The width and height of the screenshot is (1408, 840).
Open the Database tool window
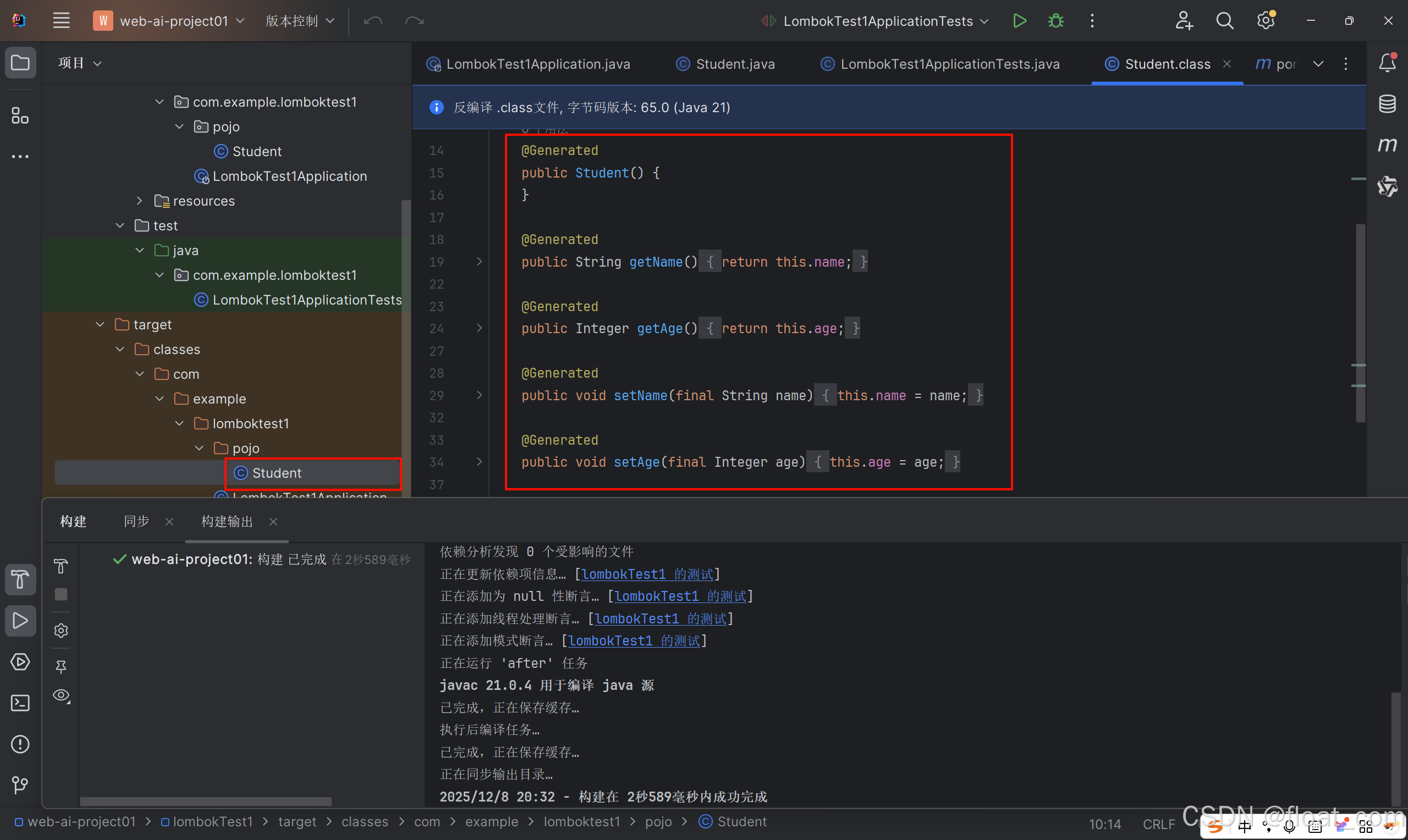(1387, 103)
